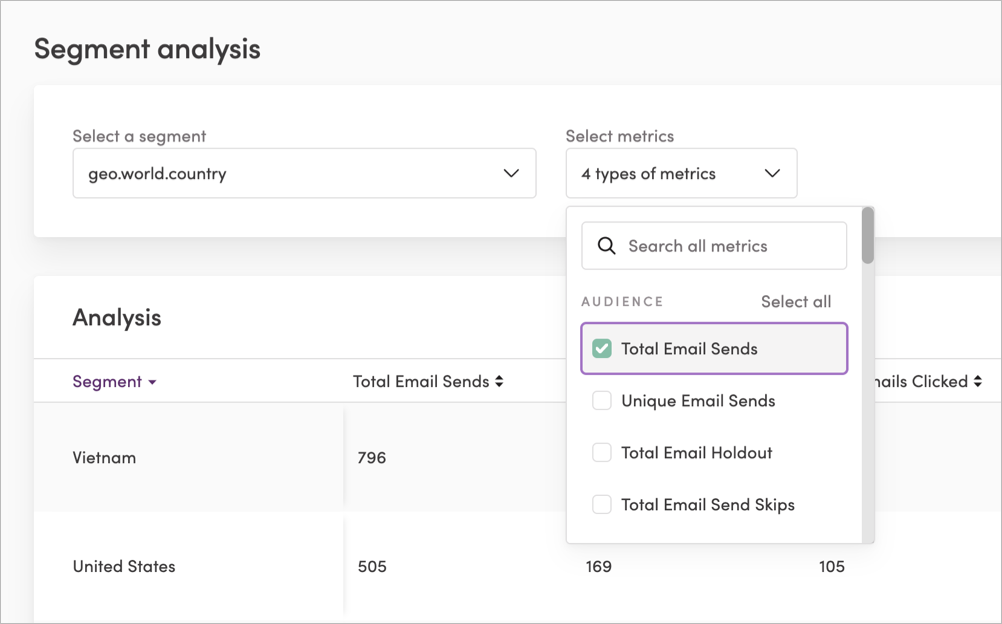Image resolution: width=1002 pixels, height=624 pixels.
Task: Open the geo.world.country segment dropdown
Action: (x=304, y=173)
